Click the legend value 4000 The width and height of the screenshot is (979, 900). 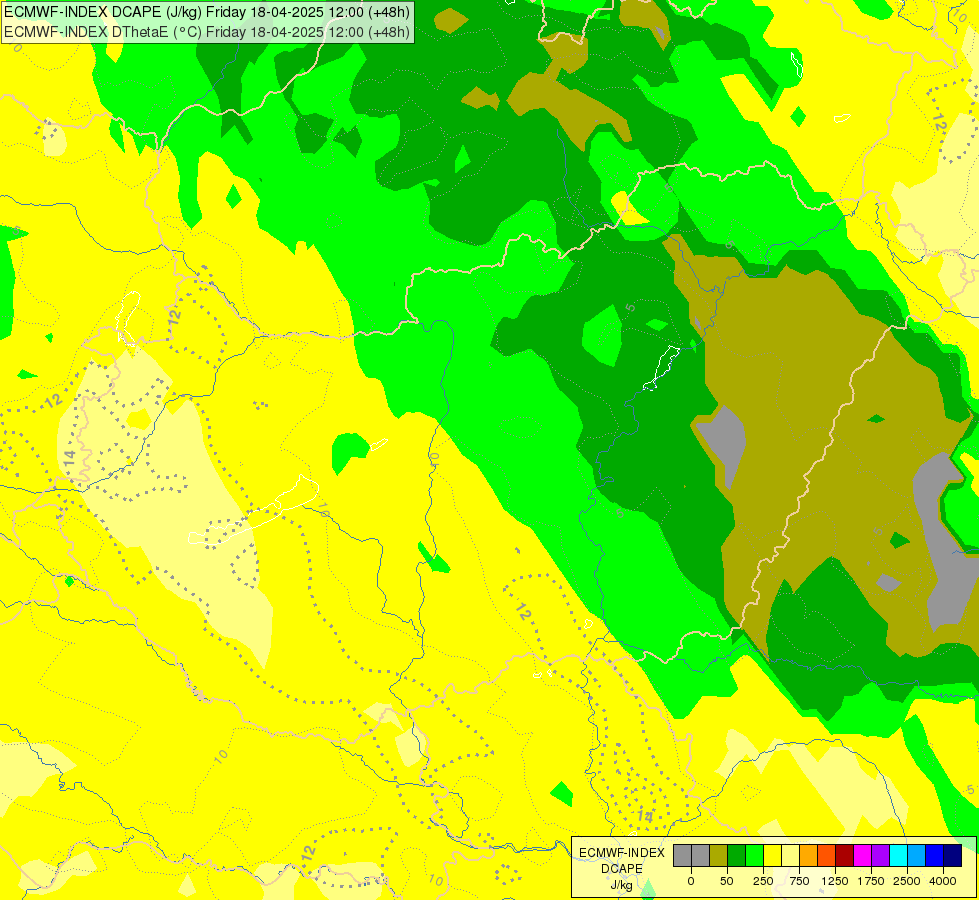[x=943, y=881]
